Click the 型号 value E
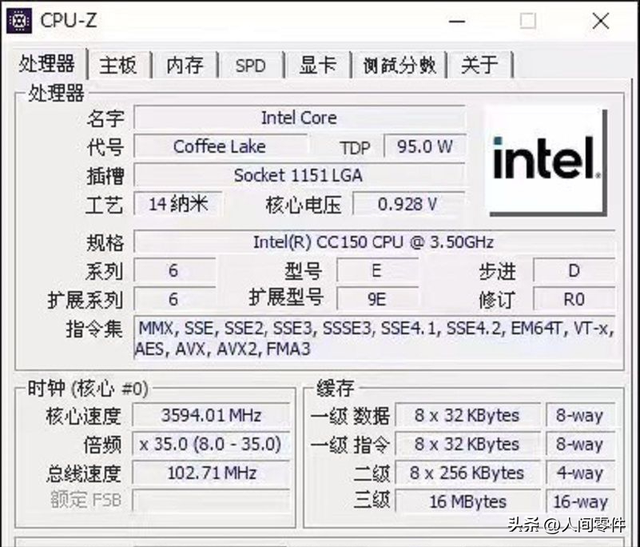Screen dimensions: 640x547 coord(378,271)
